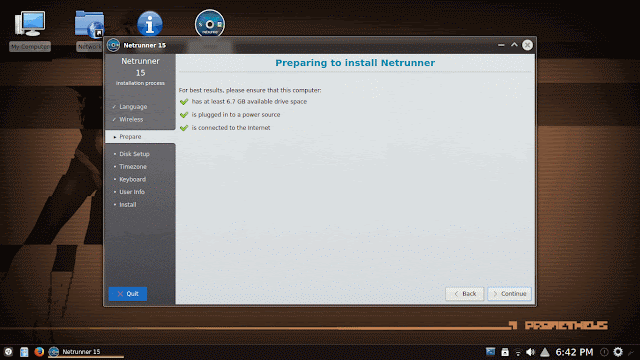Image resolution: width=640 pixels, height=360 pixels.
Task: Quit the Netrunner installation
Action: pyautogui.click(x=128, y=294)
